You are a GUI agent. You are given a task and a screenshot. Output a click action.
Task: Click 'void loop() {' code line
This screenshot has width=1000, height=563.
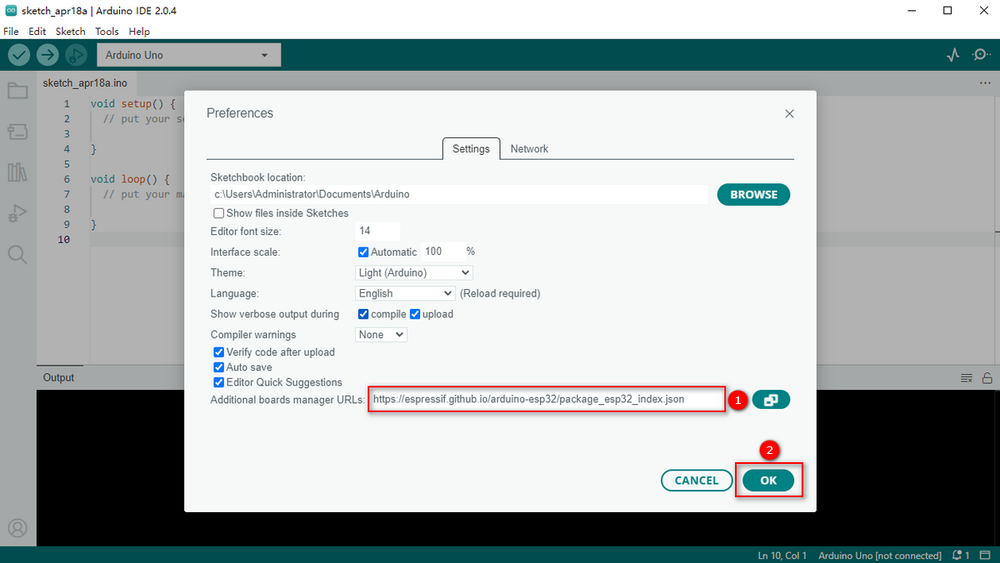[x=130, y=179]
